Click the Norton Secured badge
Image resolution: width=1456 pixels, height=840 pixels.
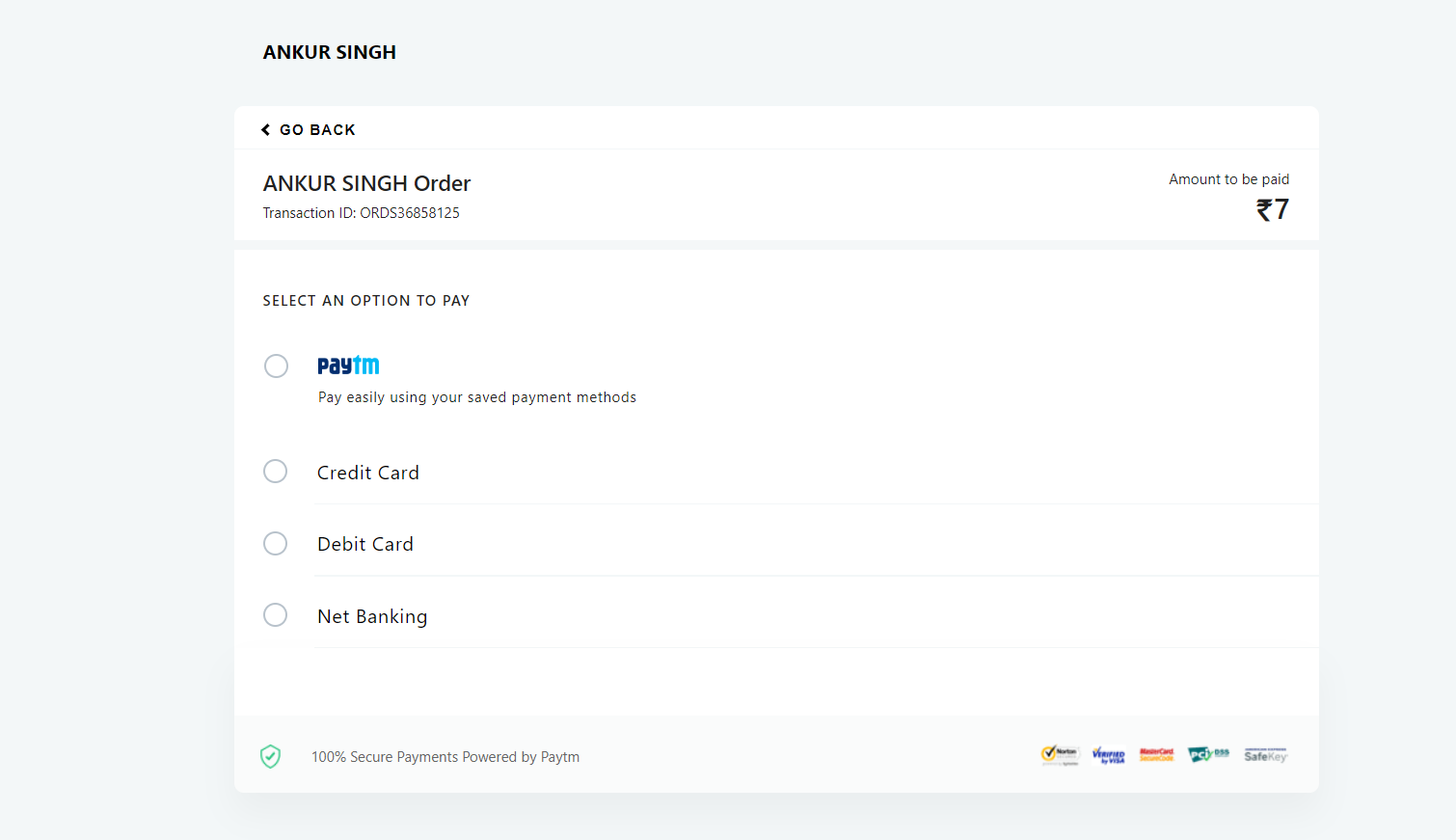[1060, 755]
